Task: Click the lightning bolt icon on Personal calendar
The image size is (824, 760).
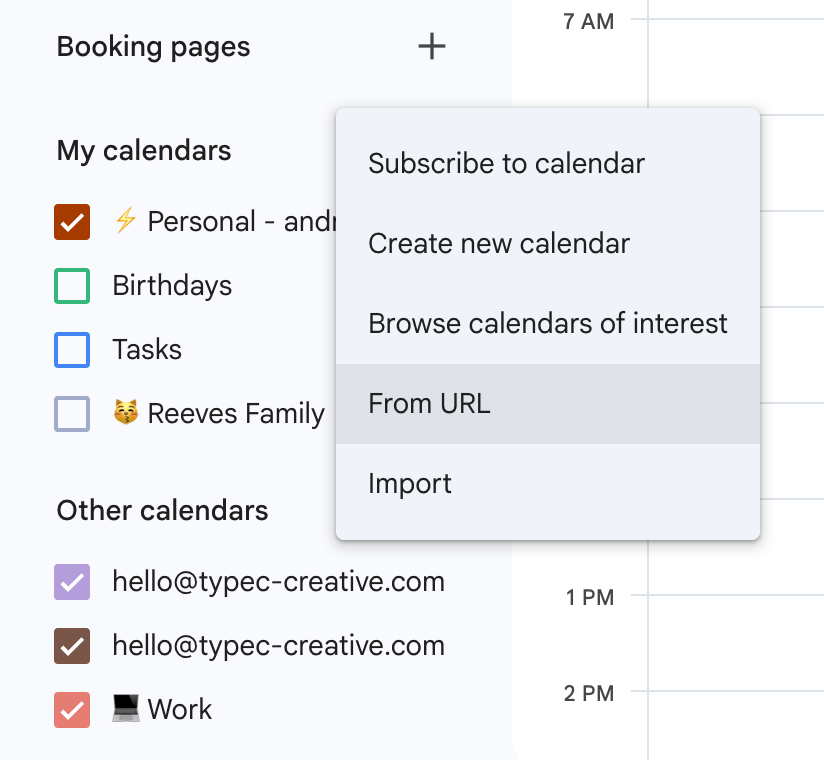Action: pos(127,220)
